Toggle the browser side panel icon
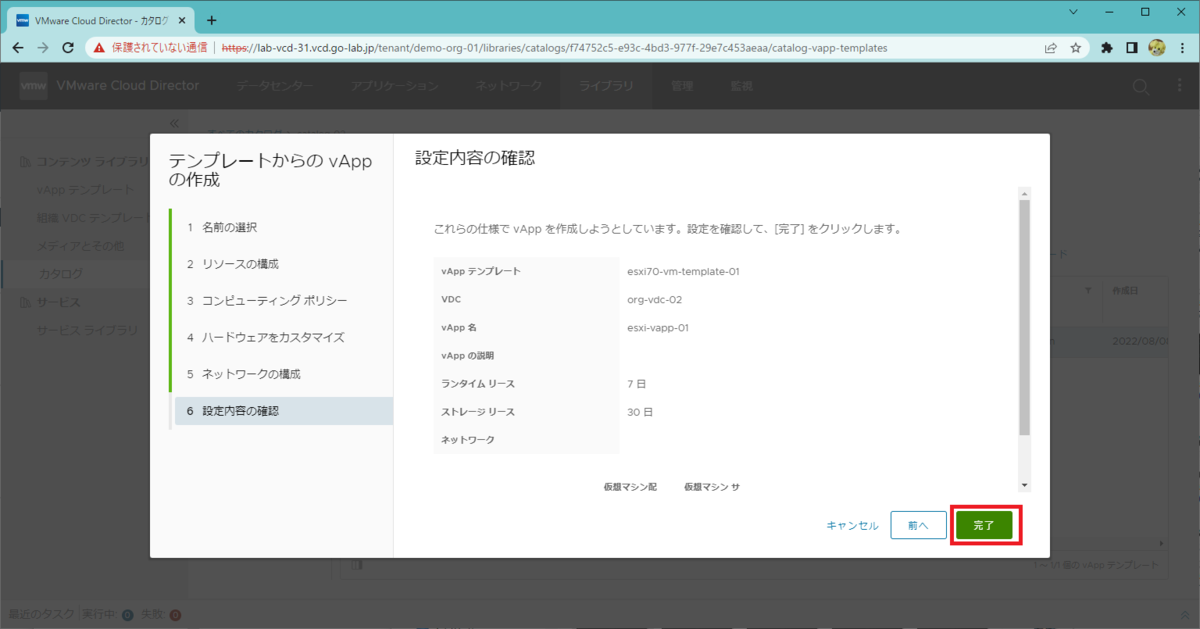This screenshot has width=1200, height=629. [x=1132, y=47]
